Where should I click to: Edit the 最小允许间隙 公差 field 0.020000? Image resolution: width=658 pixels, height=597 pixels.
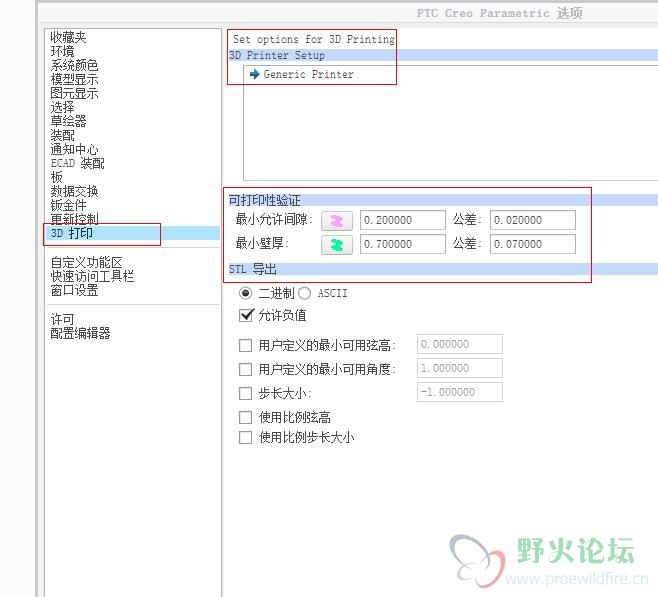pyautogui.click(x=533, y=220)
